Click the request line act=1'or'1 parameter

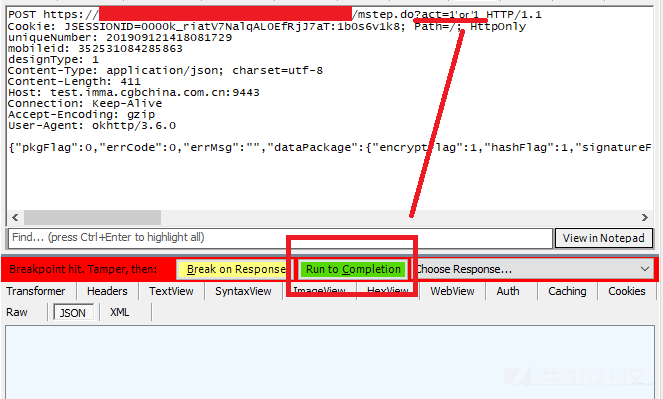450,14
